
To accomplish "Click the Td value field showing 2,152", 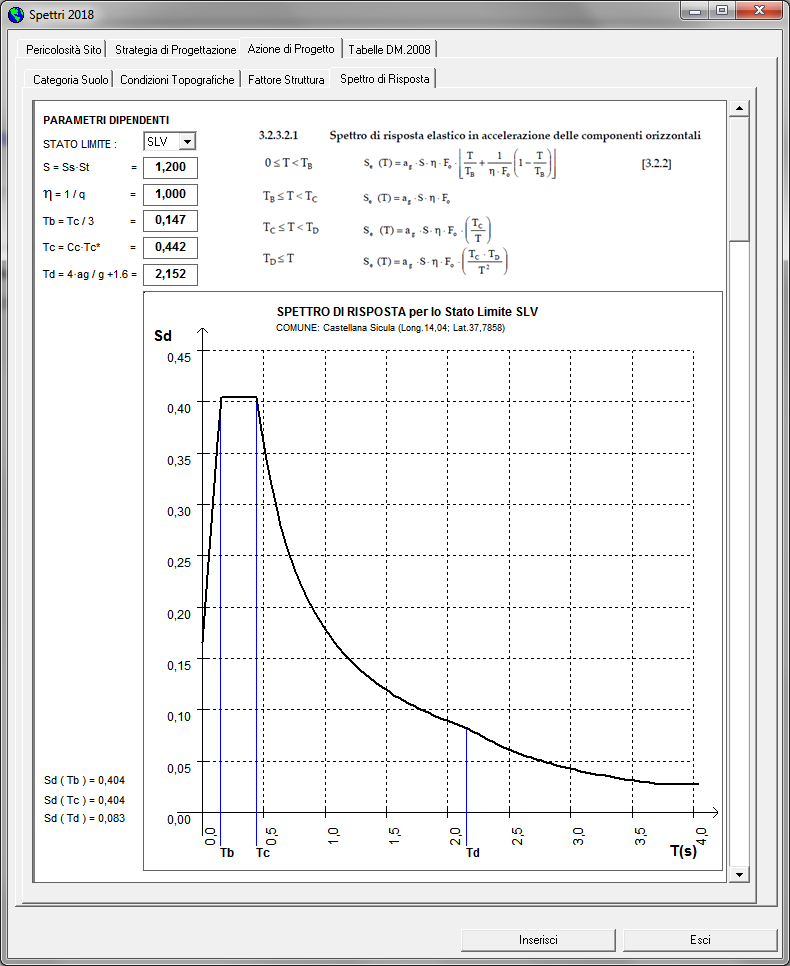I will pyautogui.click(x=170, y=275).
